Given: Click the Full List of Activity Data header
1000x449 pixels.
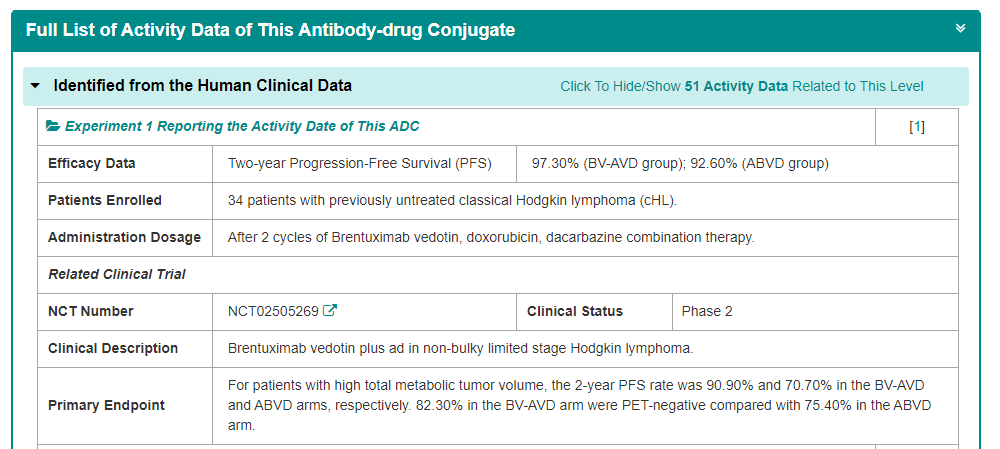Looking at the screenshot, I should click(x=270, y=30).
